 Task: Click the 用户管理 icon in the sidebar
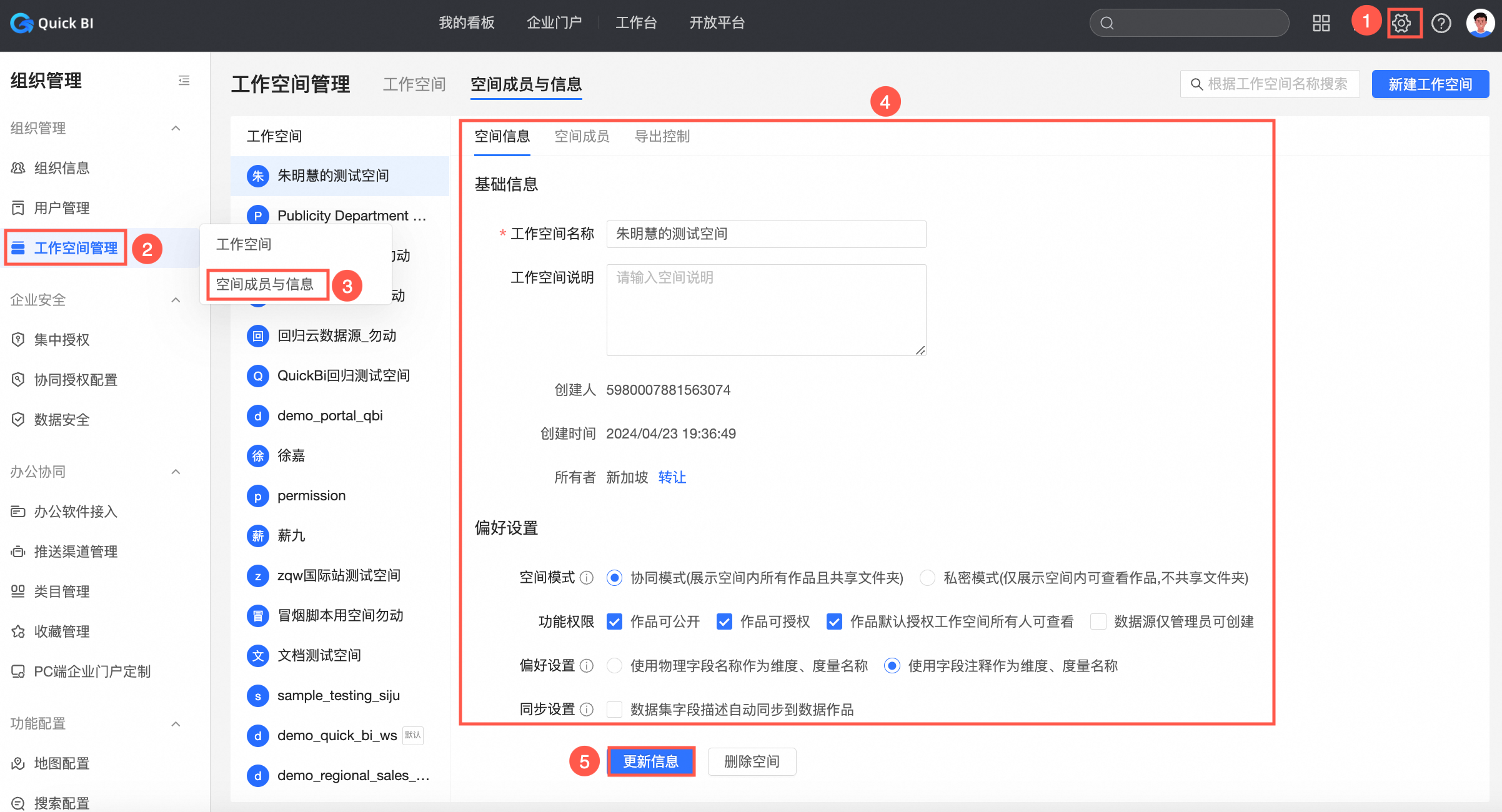[x=18, y=208]
